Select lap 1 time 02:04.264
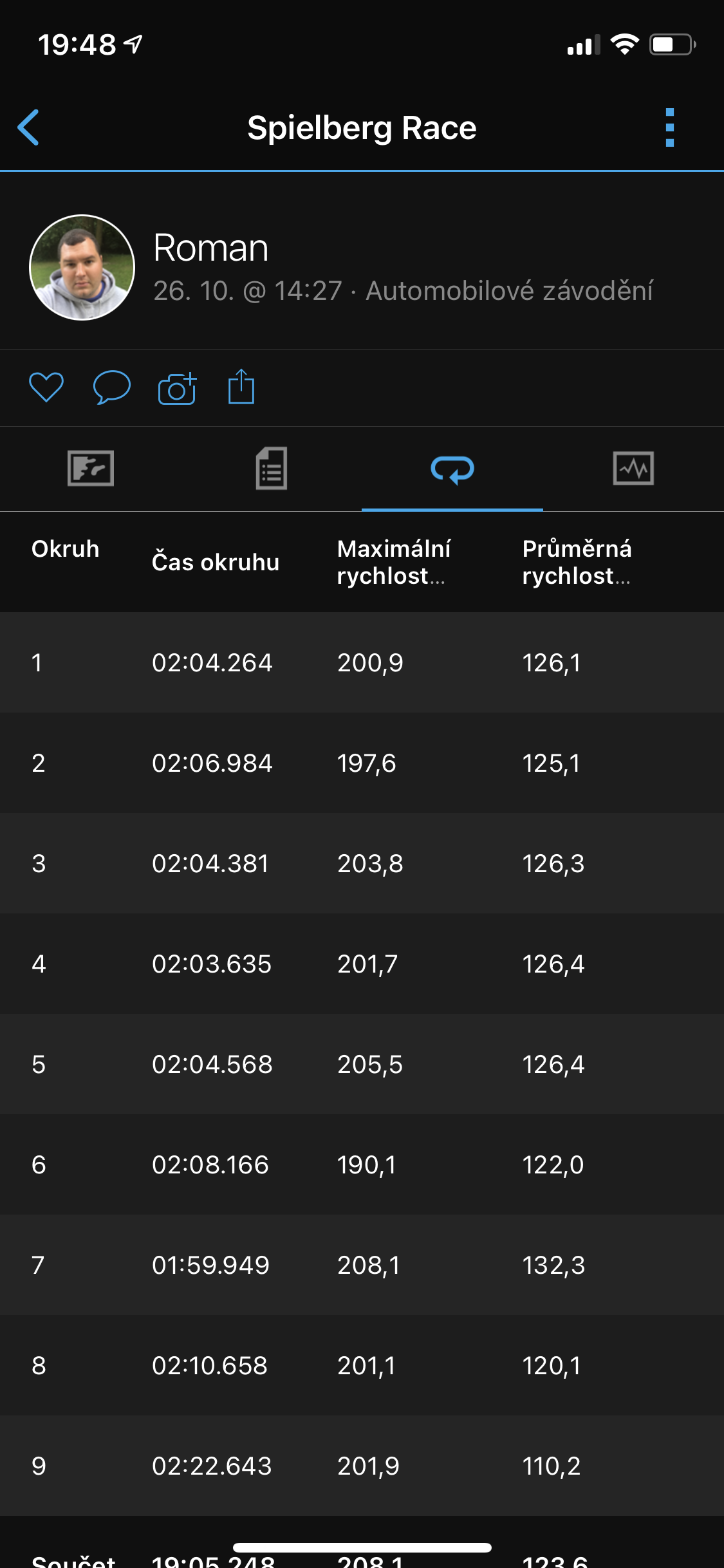This screenshot has height=1568, width=724. click(x=212, y=662)
